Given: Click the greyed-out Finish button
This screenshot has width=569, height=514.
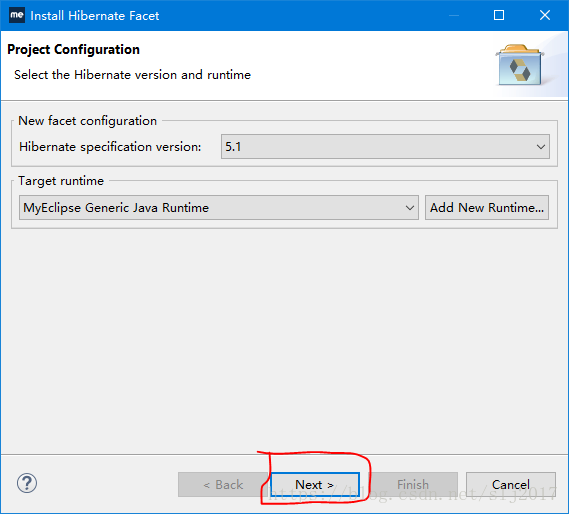Looking at the screenshot, I should pyautogui.click(x=413, y=484).
